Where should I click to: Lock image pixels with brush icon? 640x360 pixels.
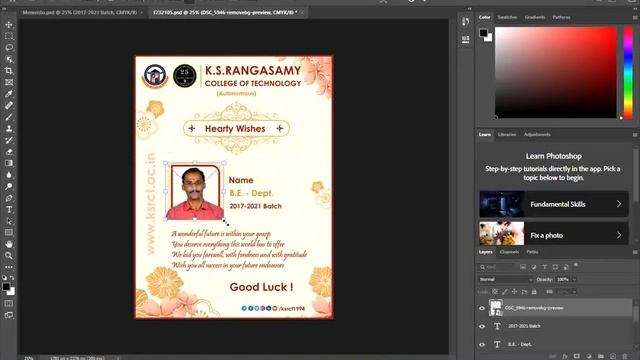click(505, 292)
